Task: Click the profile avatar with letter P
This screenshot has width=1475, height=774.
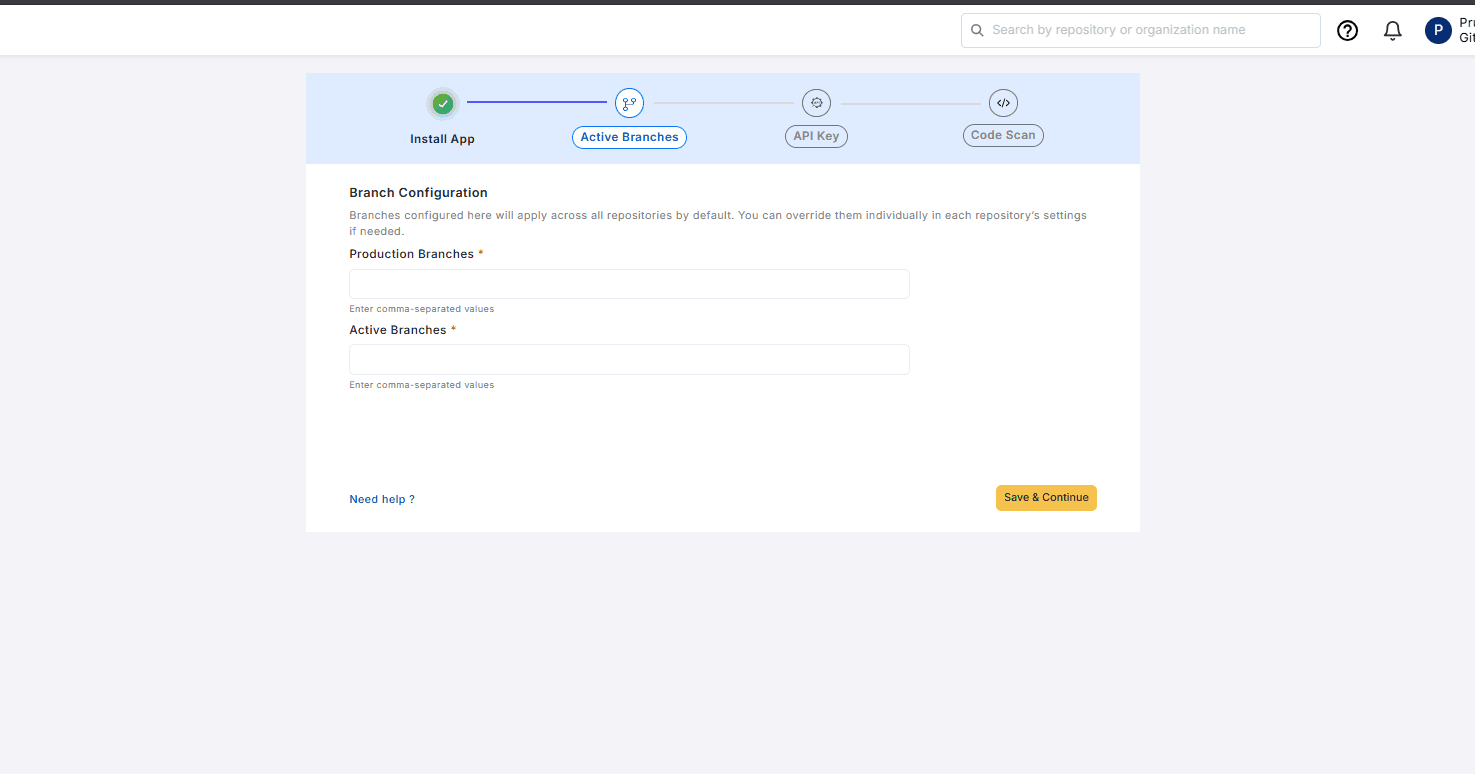Action: coord(1438,31)
